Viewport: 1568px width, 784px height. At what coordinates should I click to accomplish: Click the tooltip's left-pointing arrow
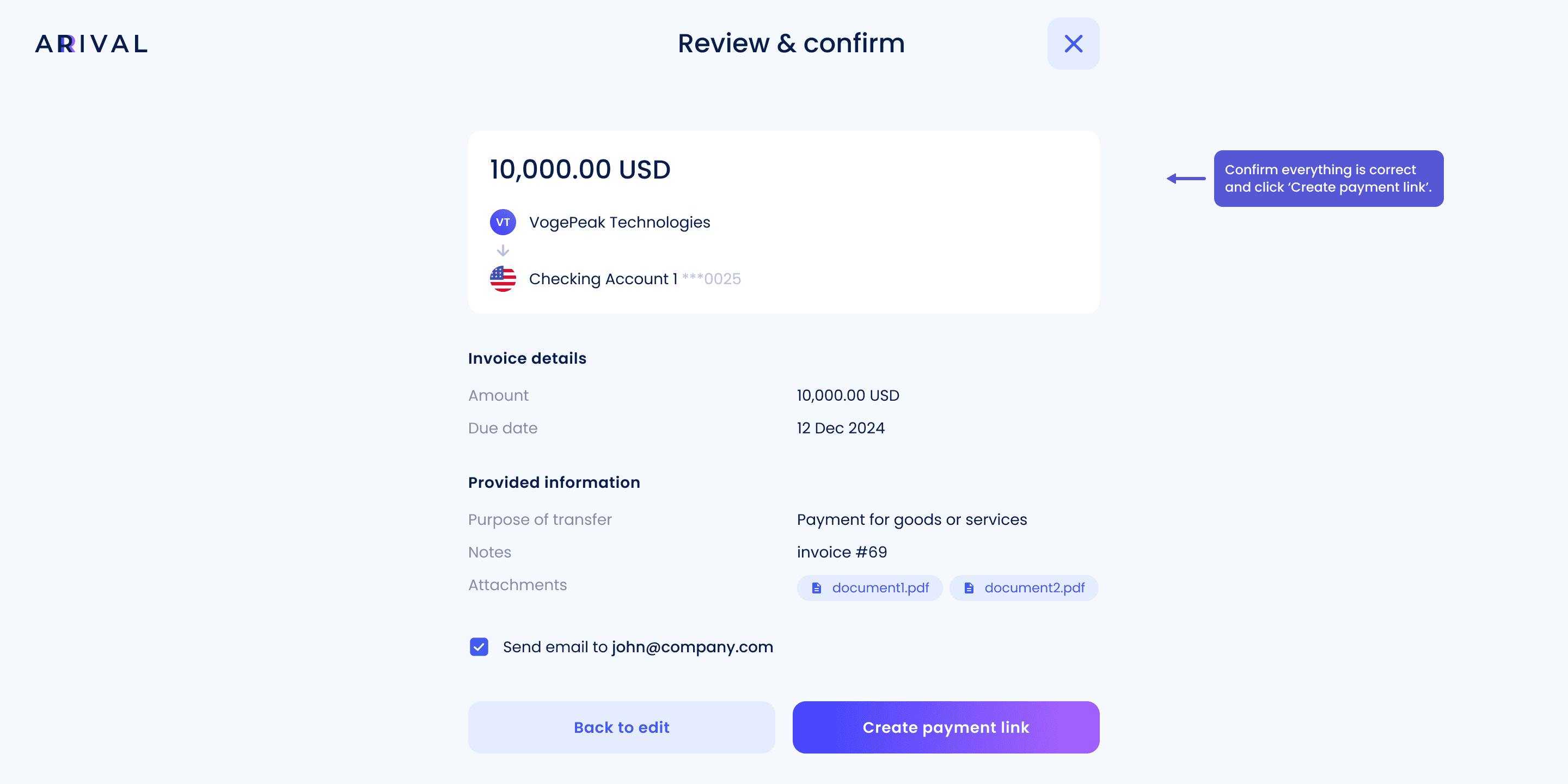pos(1186,179)
